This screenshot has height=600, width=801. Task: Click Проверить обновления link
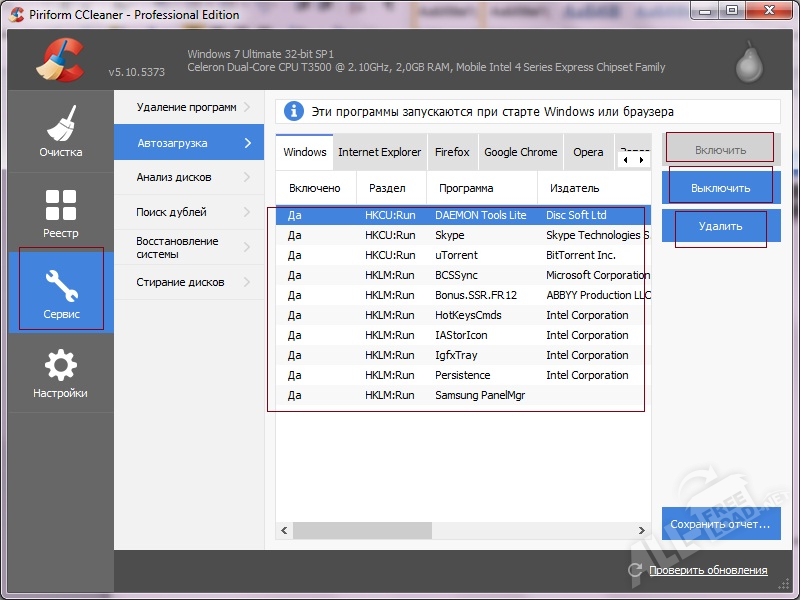pyautogui.click(x=708, y=570)
